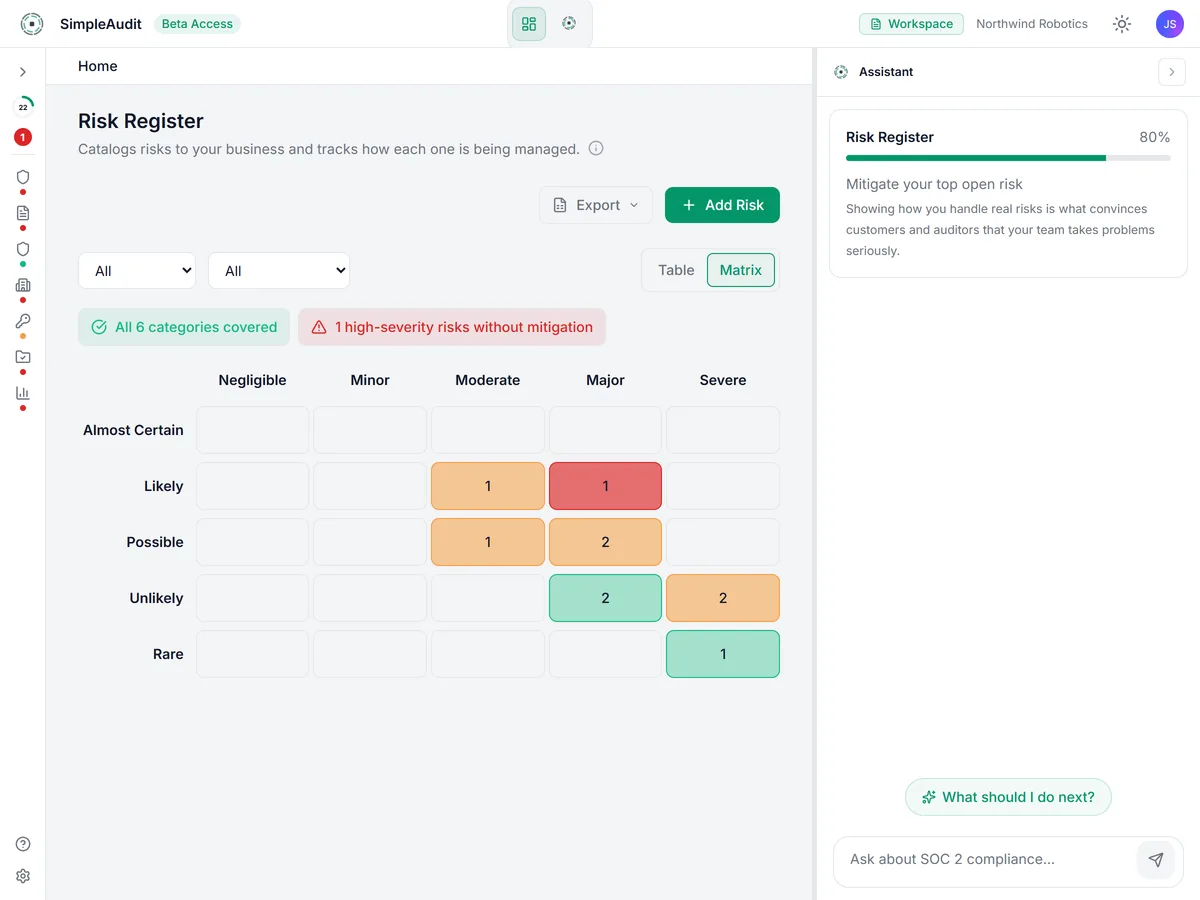
Task: Collapse the Assistant panel
Action: (x=1172, y=72)
